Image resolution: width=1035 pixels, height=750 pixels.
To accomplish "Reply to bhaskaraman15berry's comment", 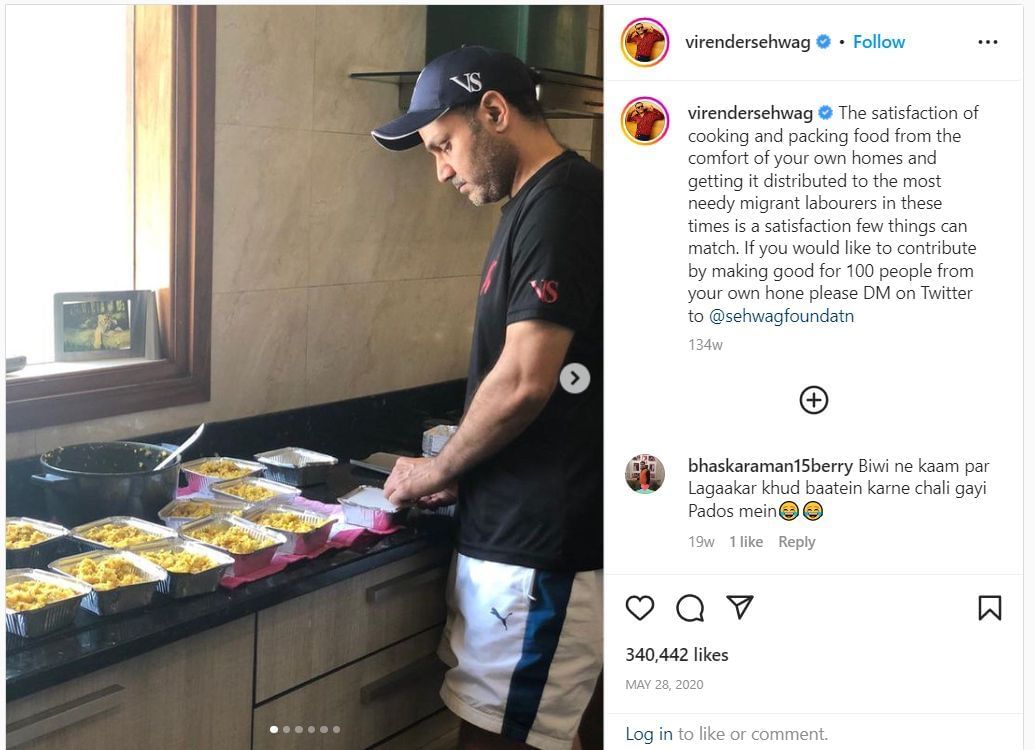I will (x=797, y=542).
